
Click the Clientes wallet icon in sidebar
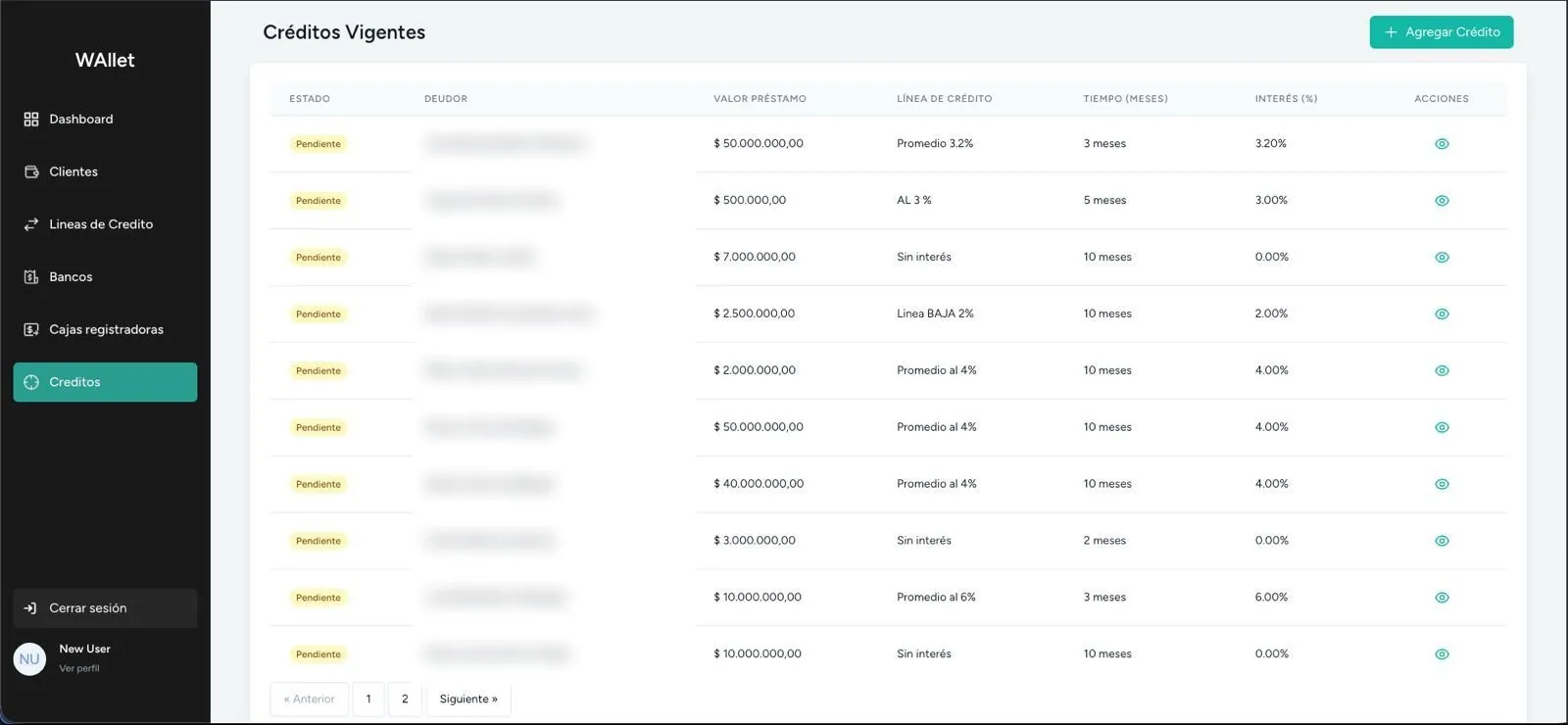[31, 172]
